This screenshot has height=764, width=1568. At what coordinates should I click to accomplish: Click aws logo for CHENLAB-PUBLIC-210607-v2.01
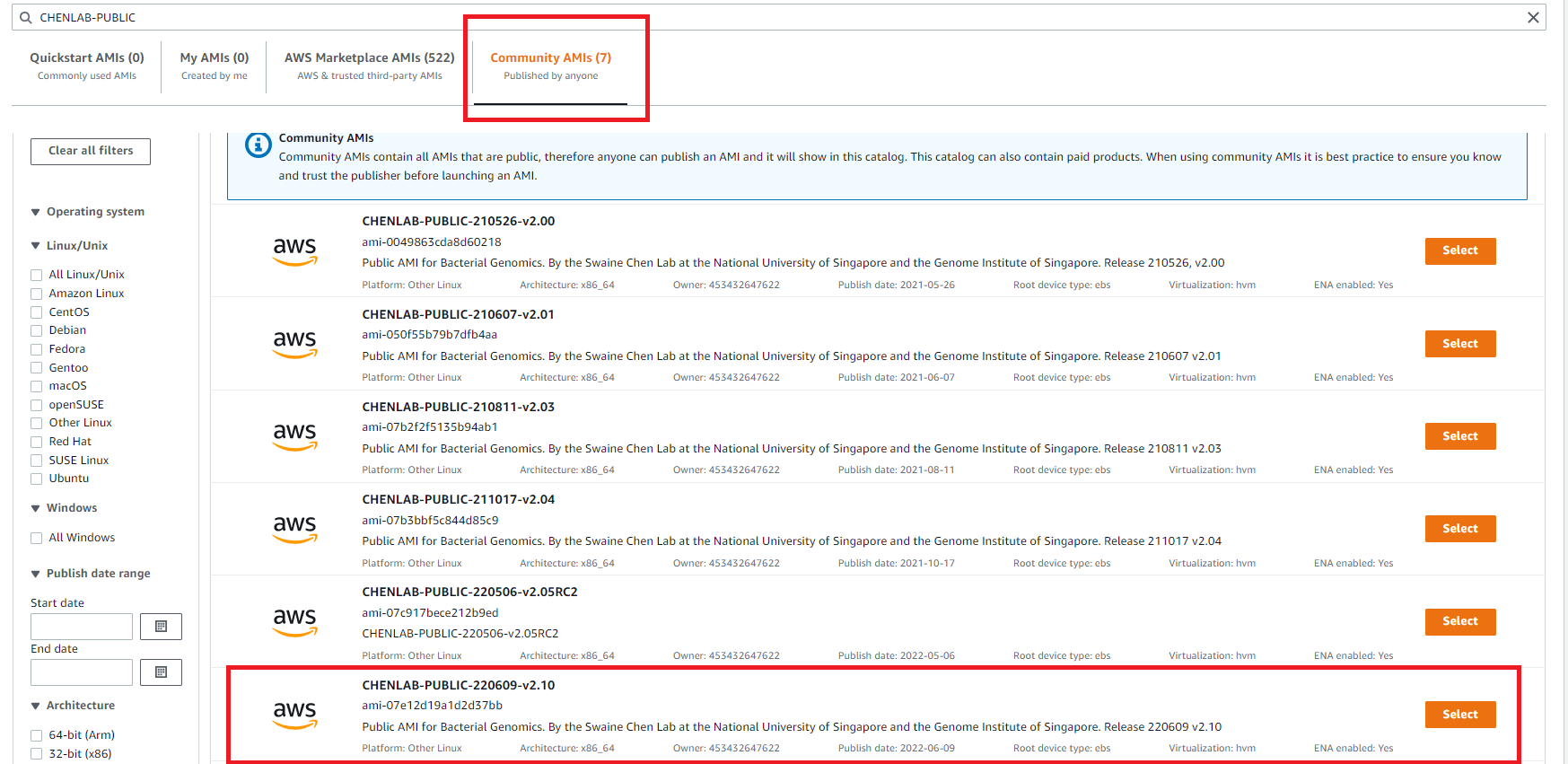click(295, 344)
